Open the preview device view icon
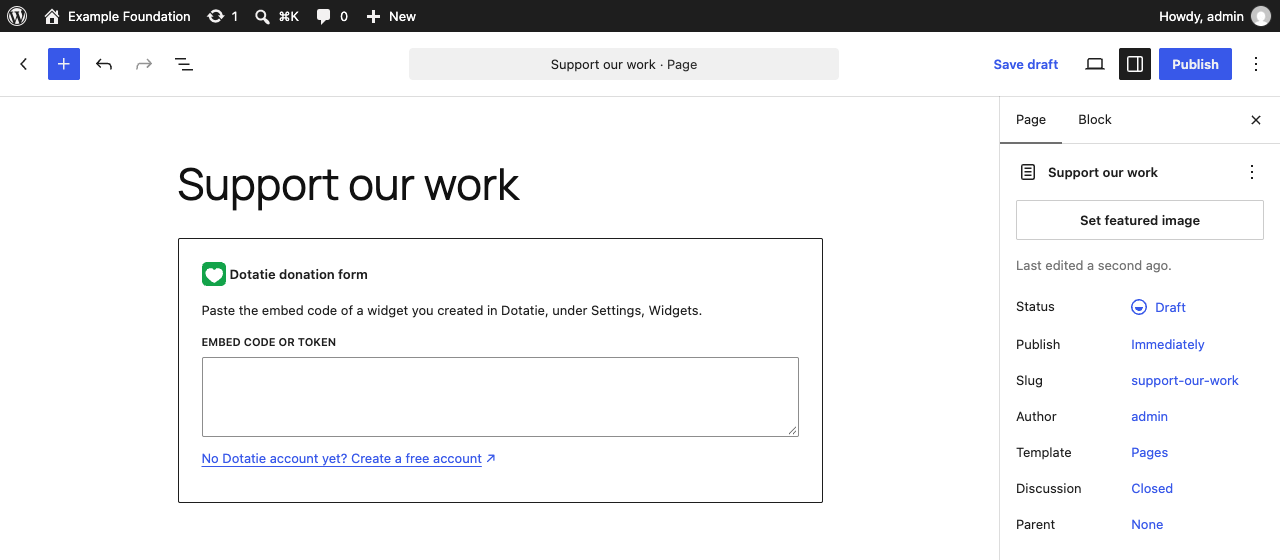The height and width of the screenshot is (560, 1280). (x=1095, y=64)
